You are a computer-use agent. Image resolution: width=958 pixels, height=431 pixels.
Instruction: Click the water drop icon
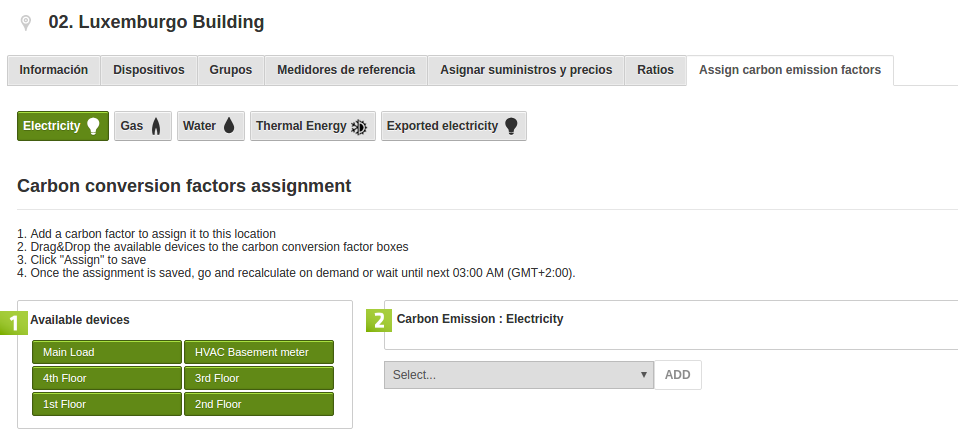[229, 126]
